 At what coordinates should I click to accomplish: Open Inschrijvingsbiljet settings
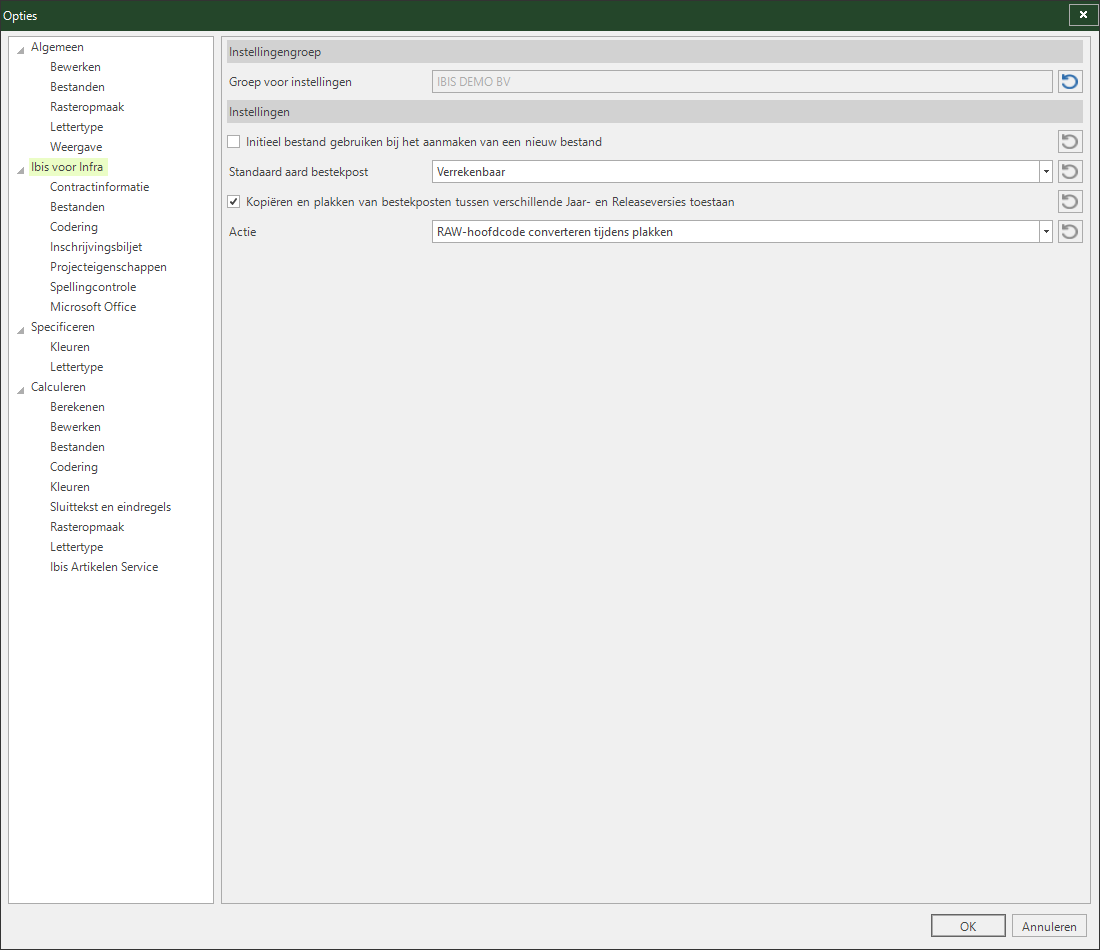point(96,247)
